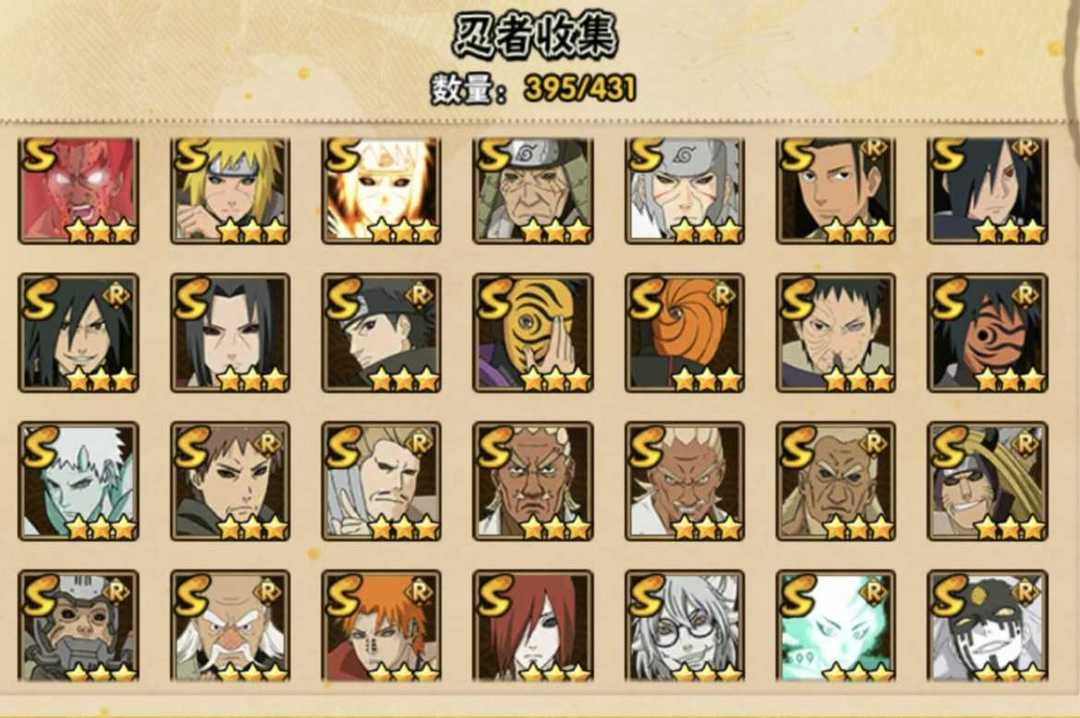Pick the dark red tribal-mask ninja card

click(x=987, y=334)
